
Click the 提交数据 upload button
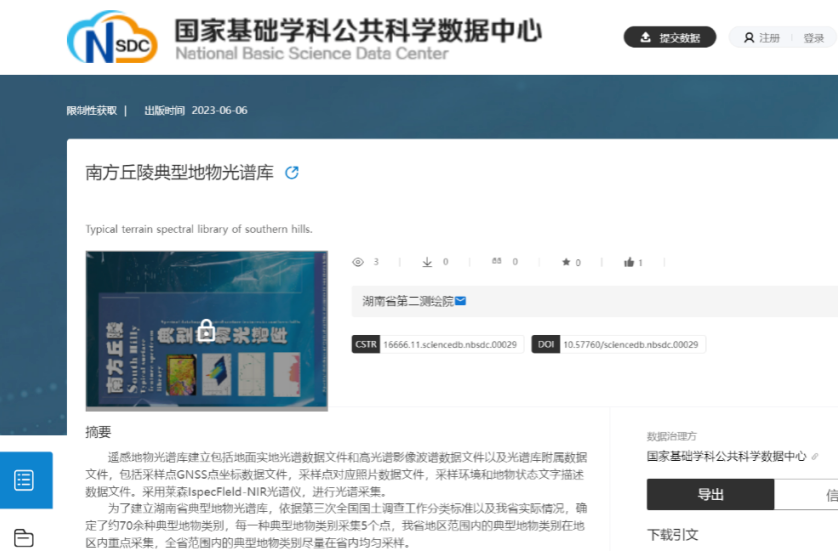[x=670, y=38]
